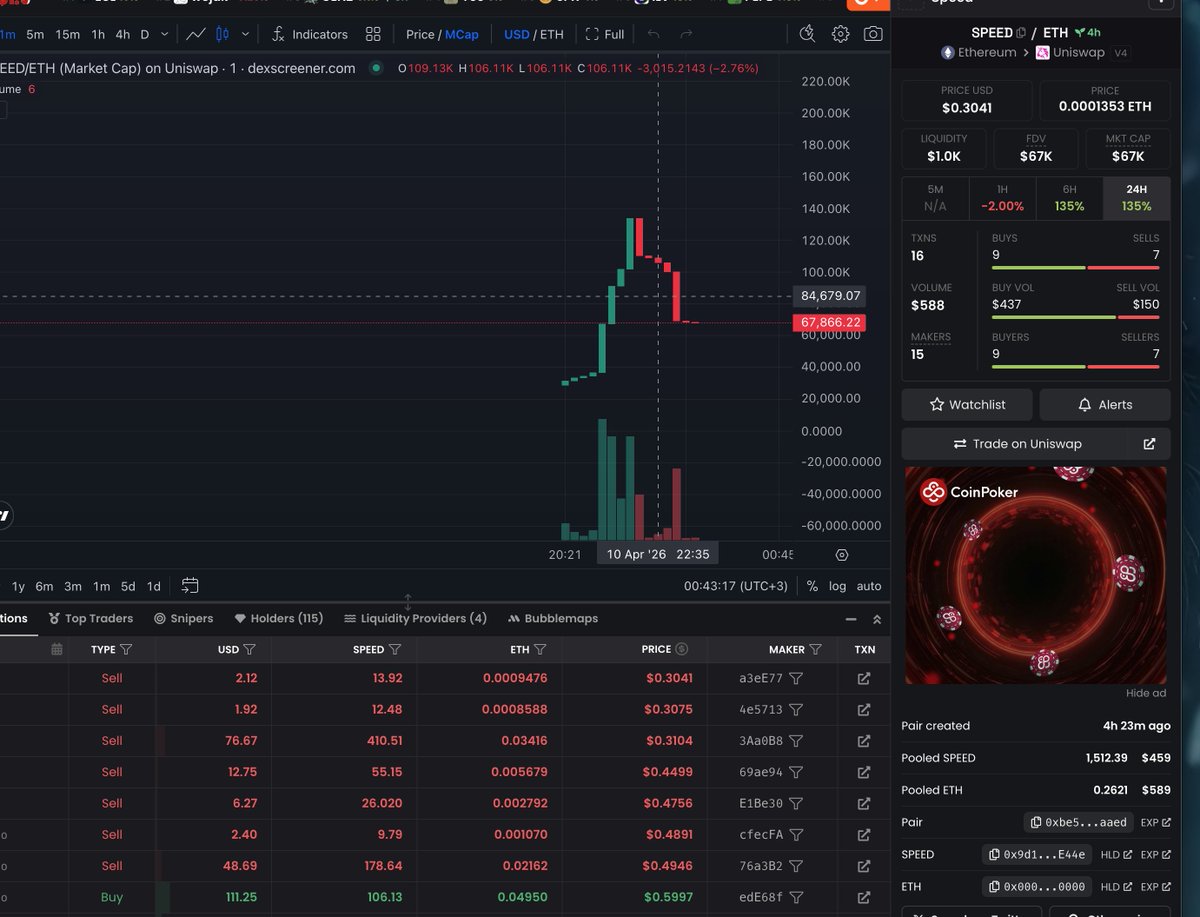Open the Holders (115) tab
The width and height of the screenshot is (1200, 917).
[278, 618]
